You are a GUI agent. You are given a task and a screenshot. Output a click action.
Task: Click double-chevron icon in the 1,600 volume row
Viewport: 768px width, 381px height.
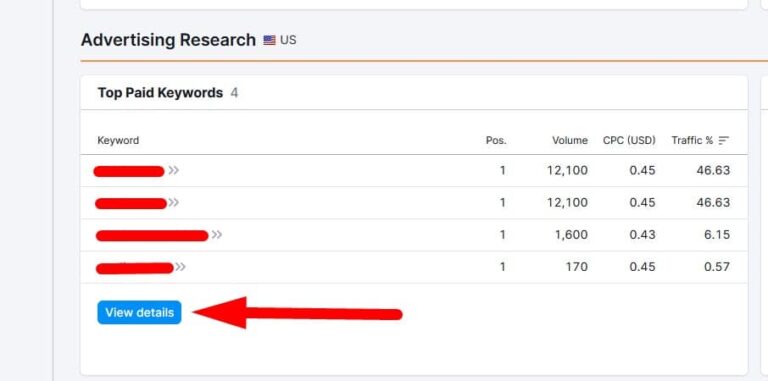[216, 235]
